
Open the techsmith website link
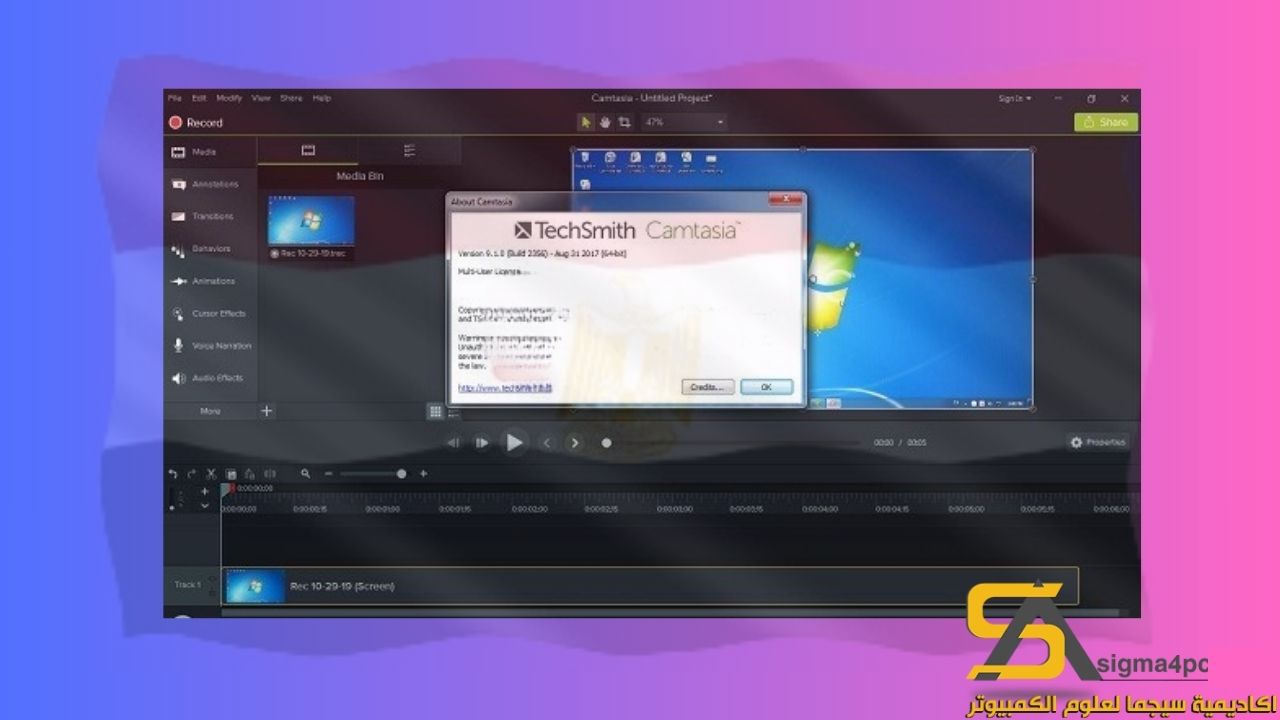[505, 387]
